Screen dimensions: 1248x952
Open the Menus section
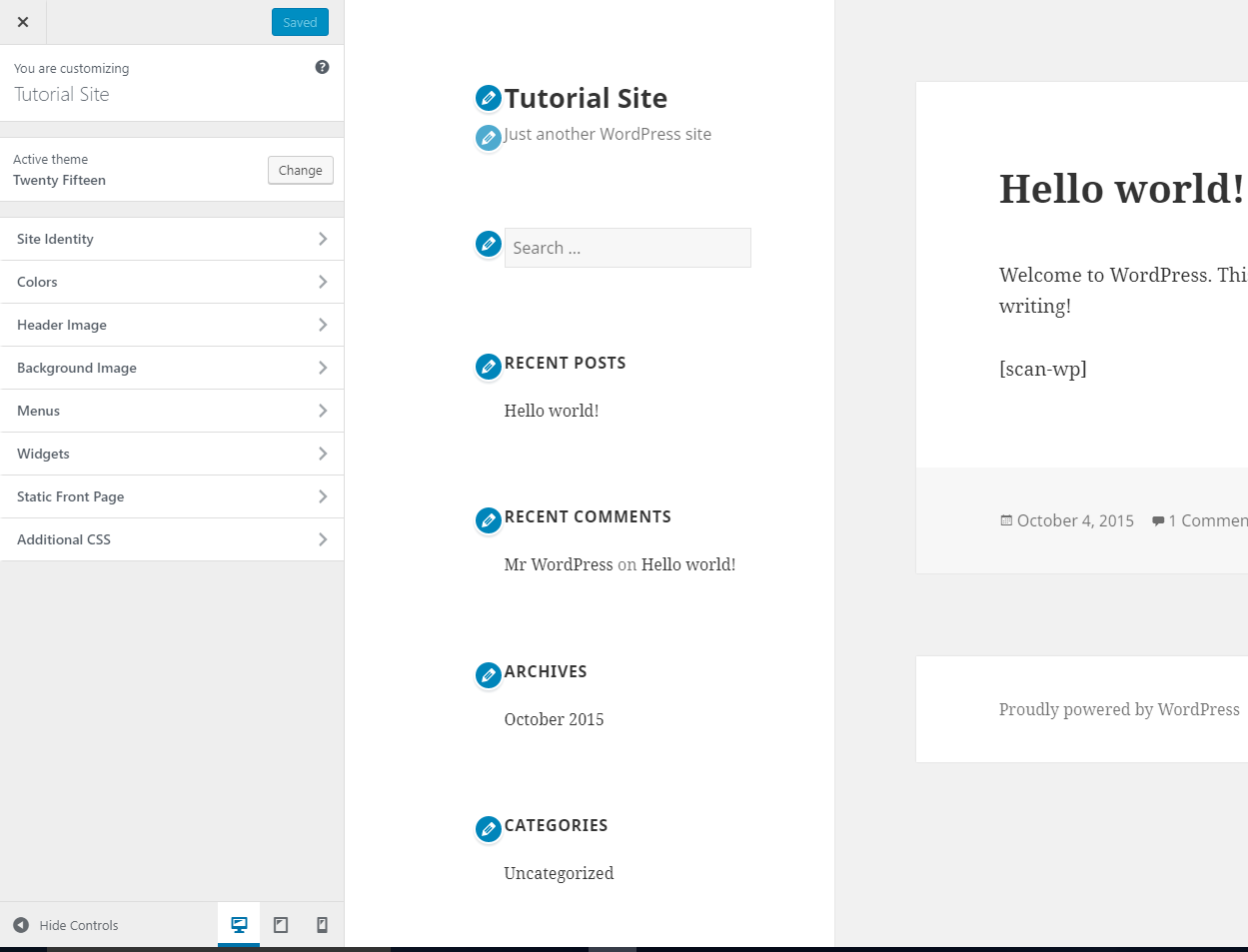tap(172, 411)
